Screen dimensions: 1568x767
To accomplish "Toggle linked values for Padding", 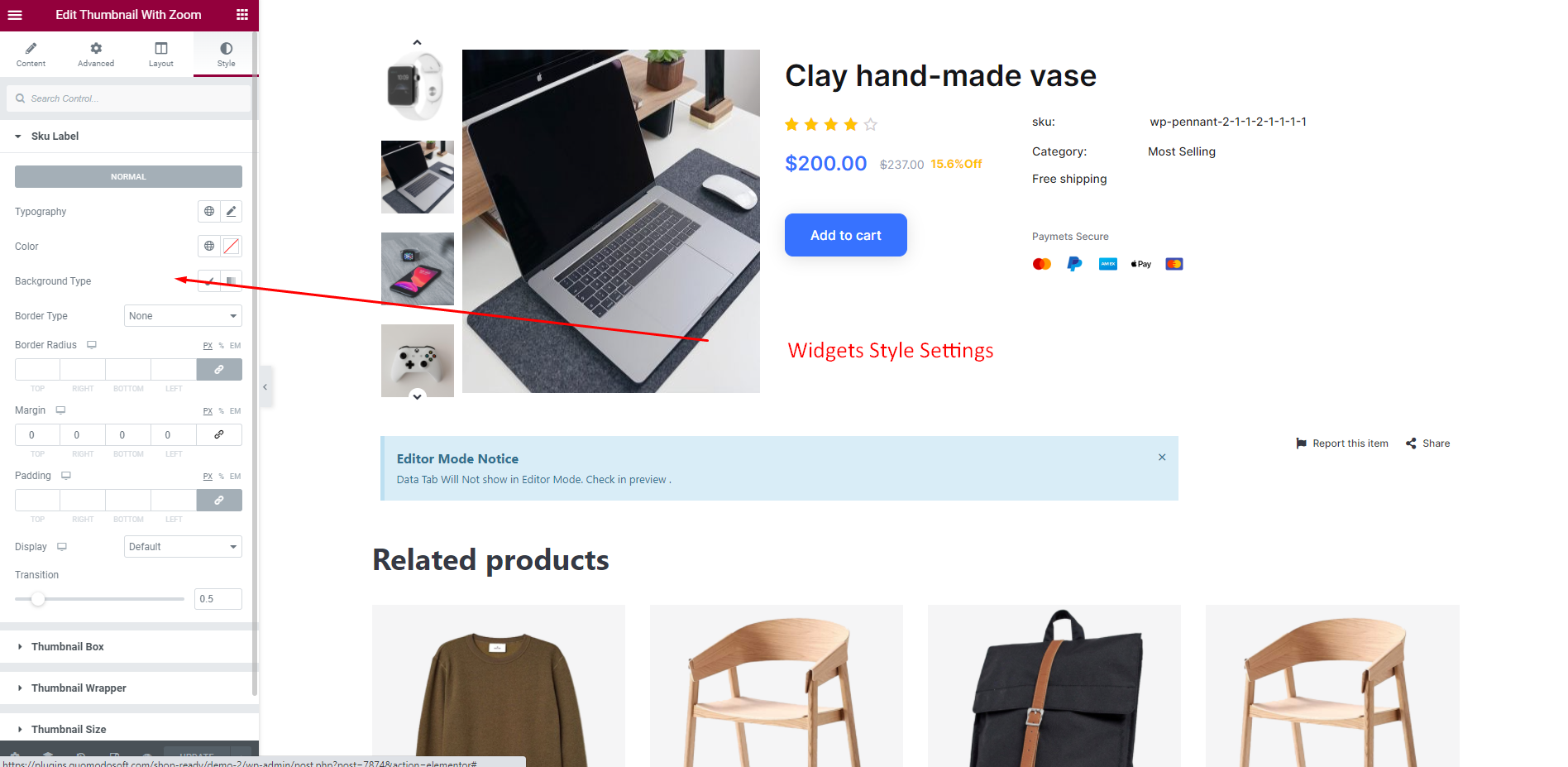I will (219, 501).
